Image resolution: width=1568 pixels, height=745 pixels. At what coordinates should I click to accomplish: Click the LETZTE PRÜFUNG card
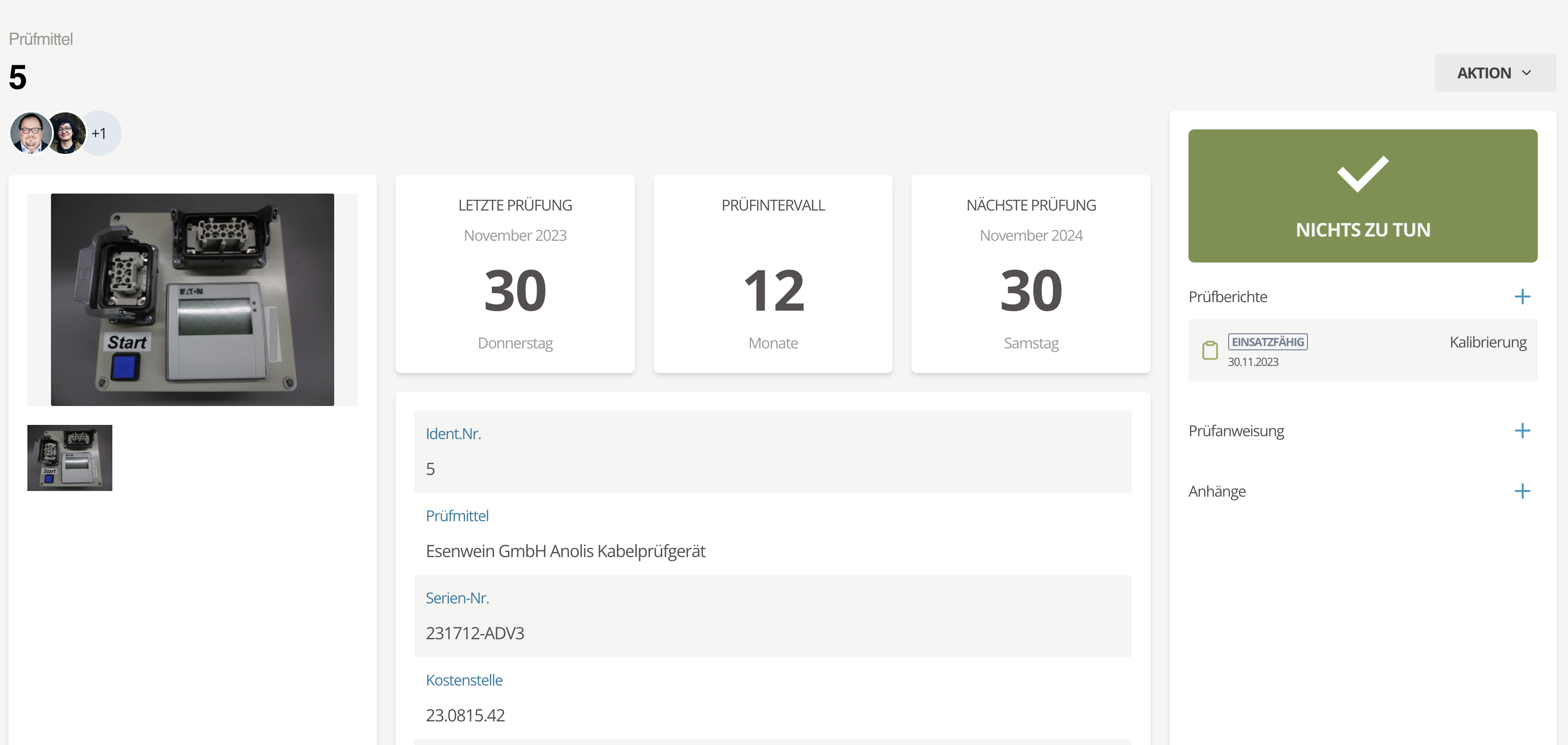[515, 274]
